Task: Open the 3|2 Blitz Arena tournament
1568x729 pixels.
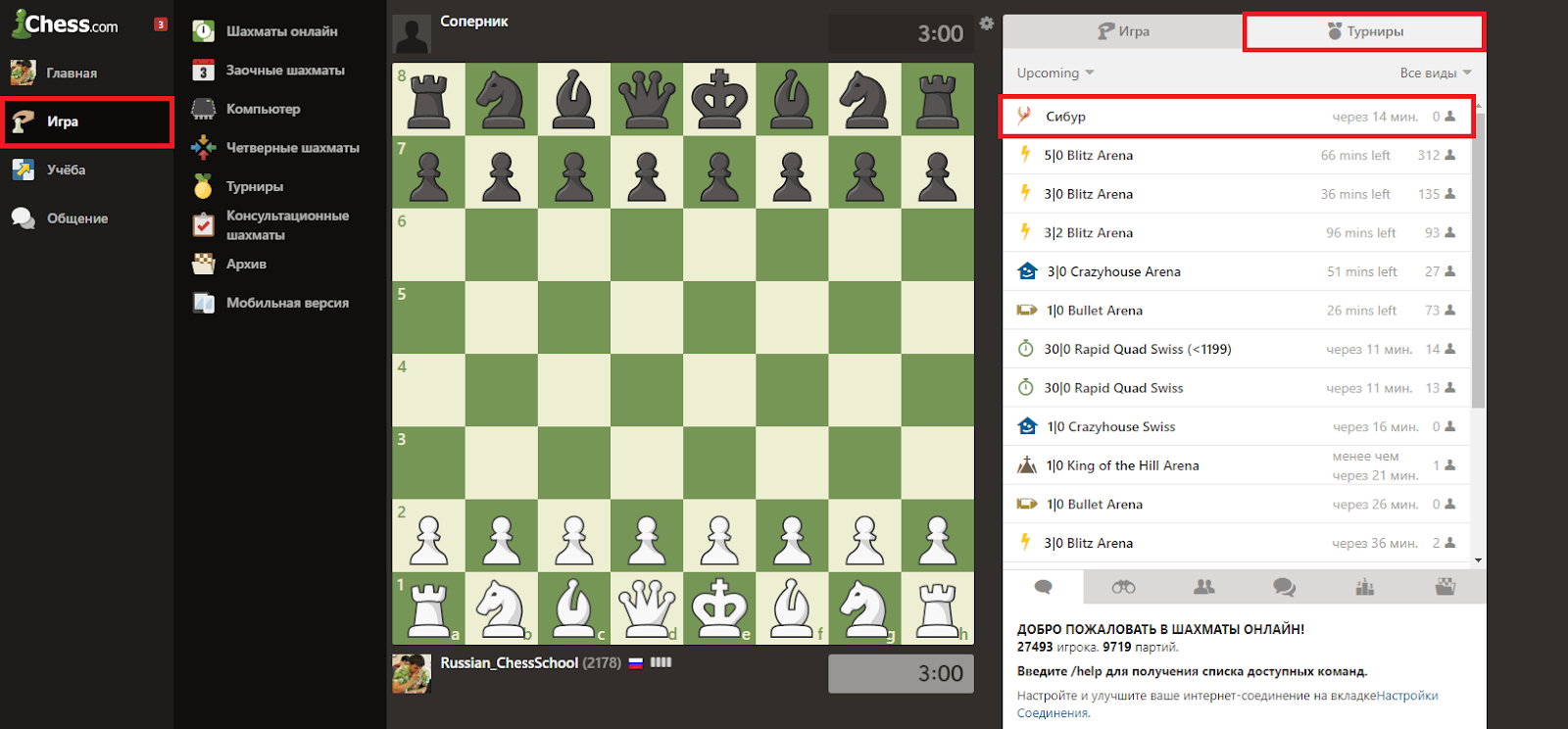Action: click(1237, 233)
